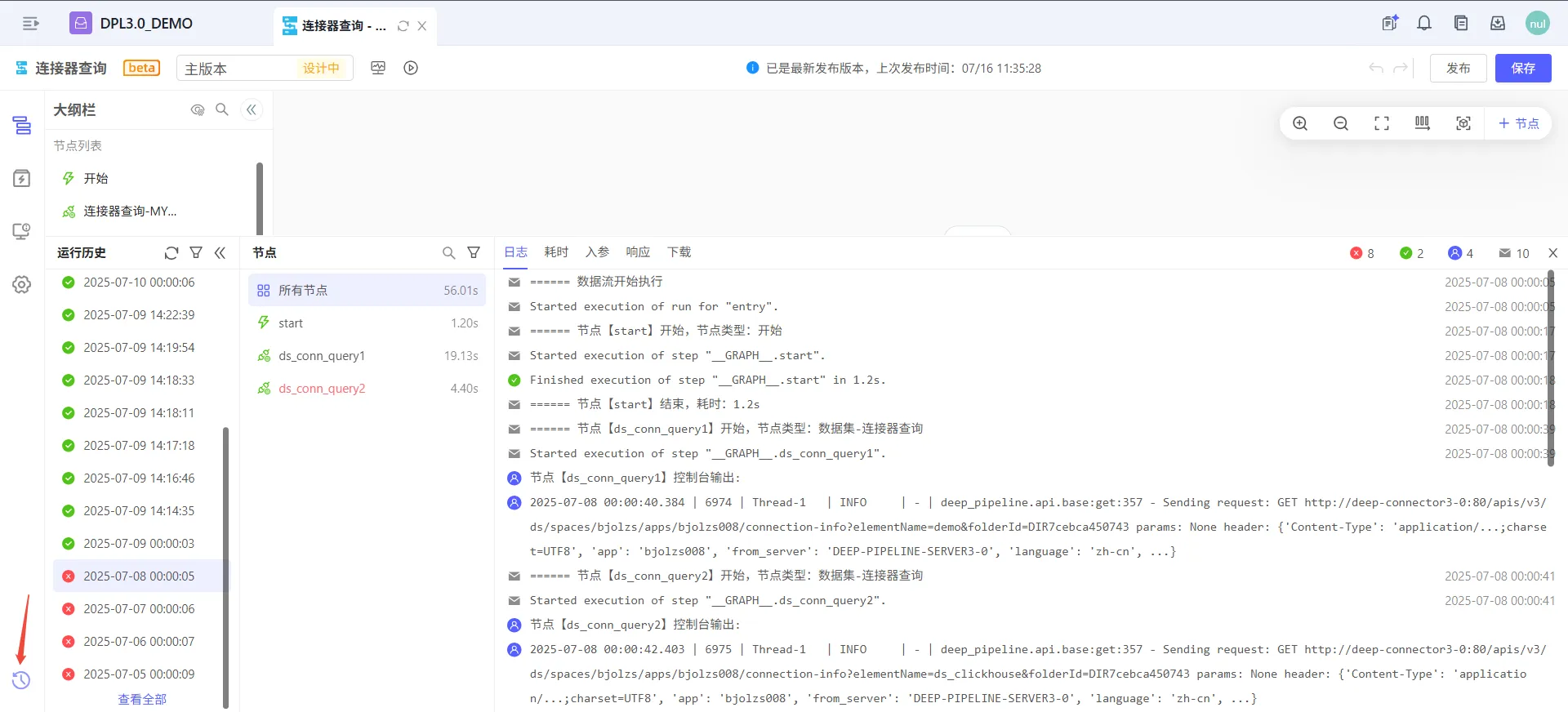Open the settings gear in the sidebar
The image size is (1568, 712).
tap(22, 284)
